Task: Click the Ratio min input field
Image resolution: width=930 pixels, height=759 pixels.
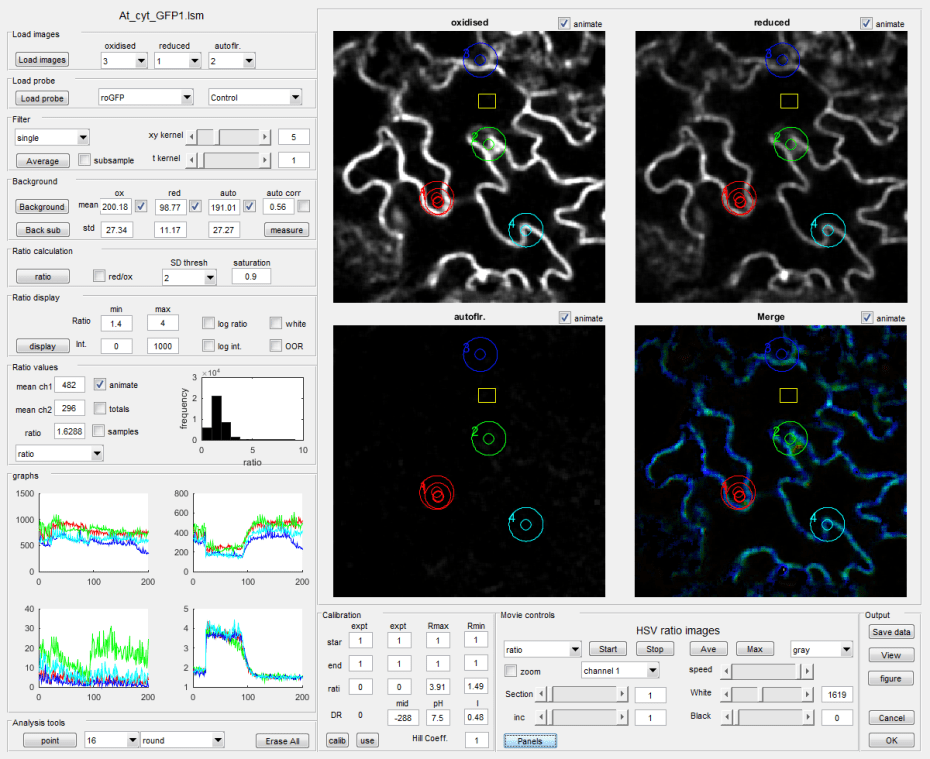Action: tap(116, 323)
